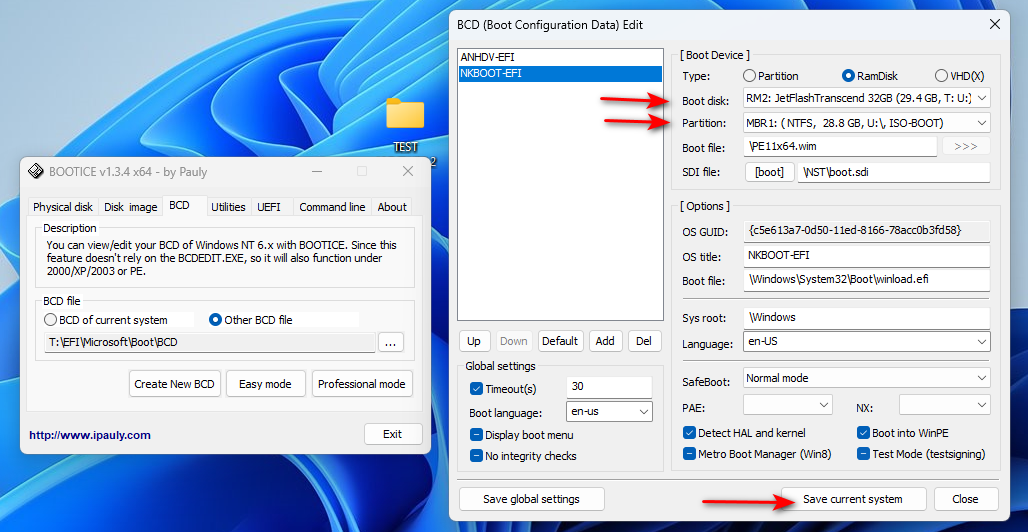Open the UEFI tab
The image size is (1028, 532).
point(269,207)
